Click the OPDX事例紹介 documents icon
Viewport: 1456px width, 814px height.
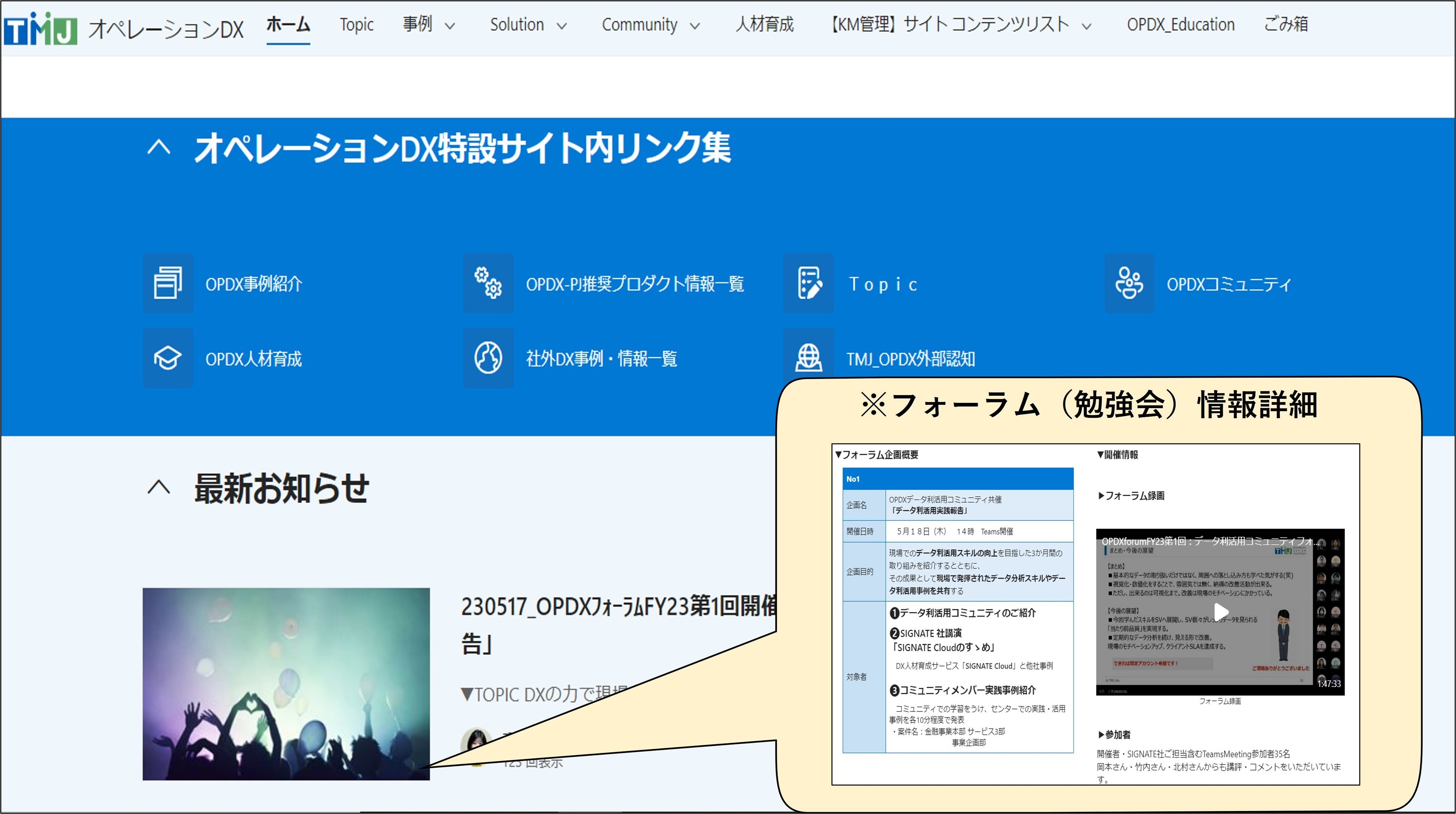tap(167, 283)
